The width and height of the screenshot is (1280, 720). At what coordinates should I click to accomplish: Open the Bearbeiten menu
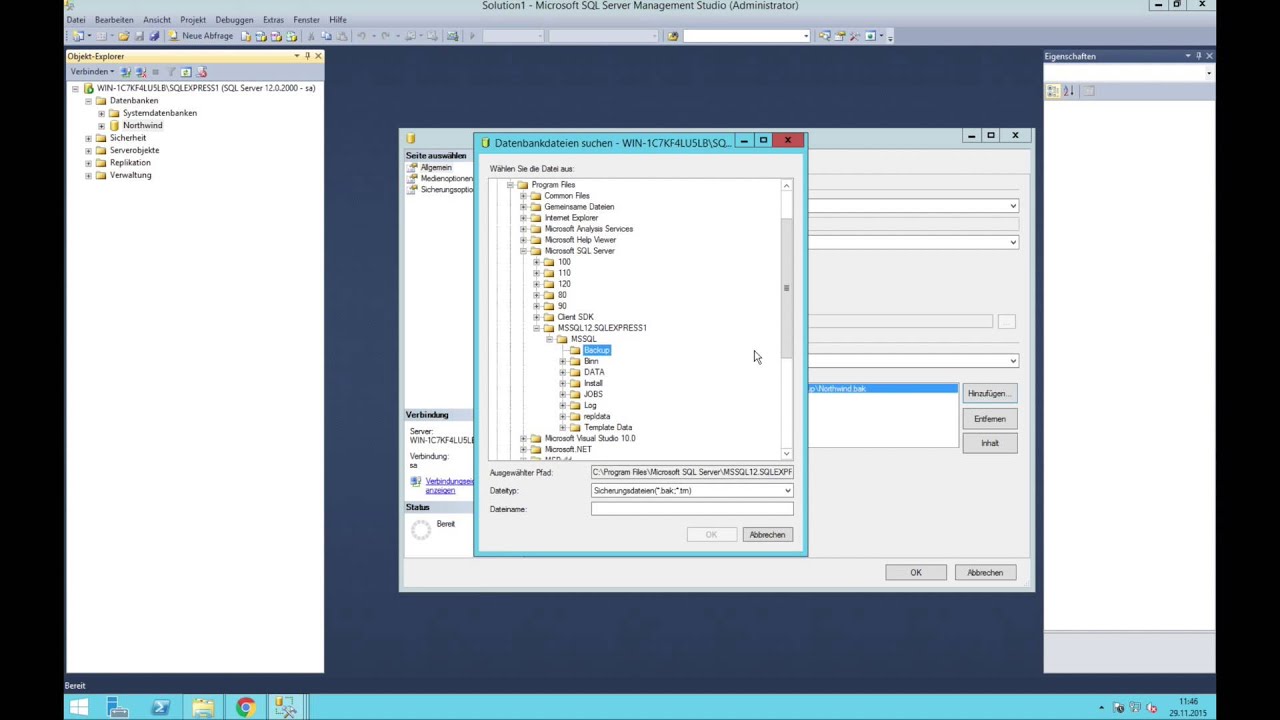point(114,20)
